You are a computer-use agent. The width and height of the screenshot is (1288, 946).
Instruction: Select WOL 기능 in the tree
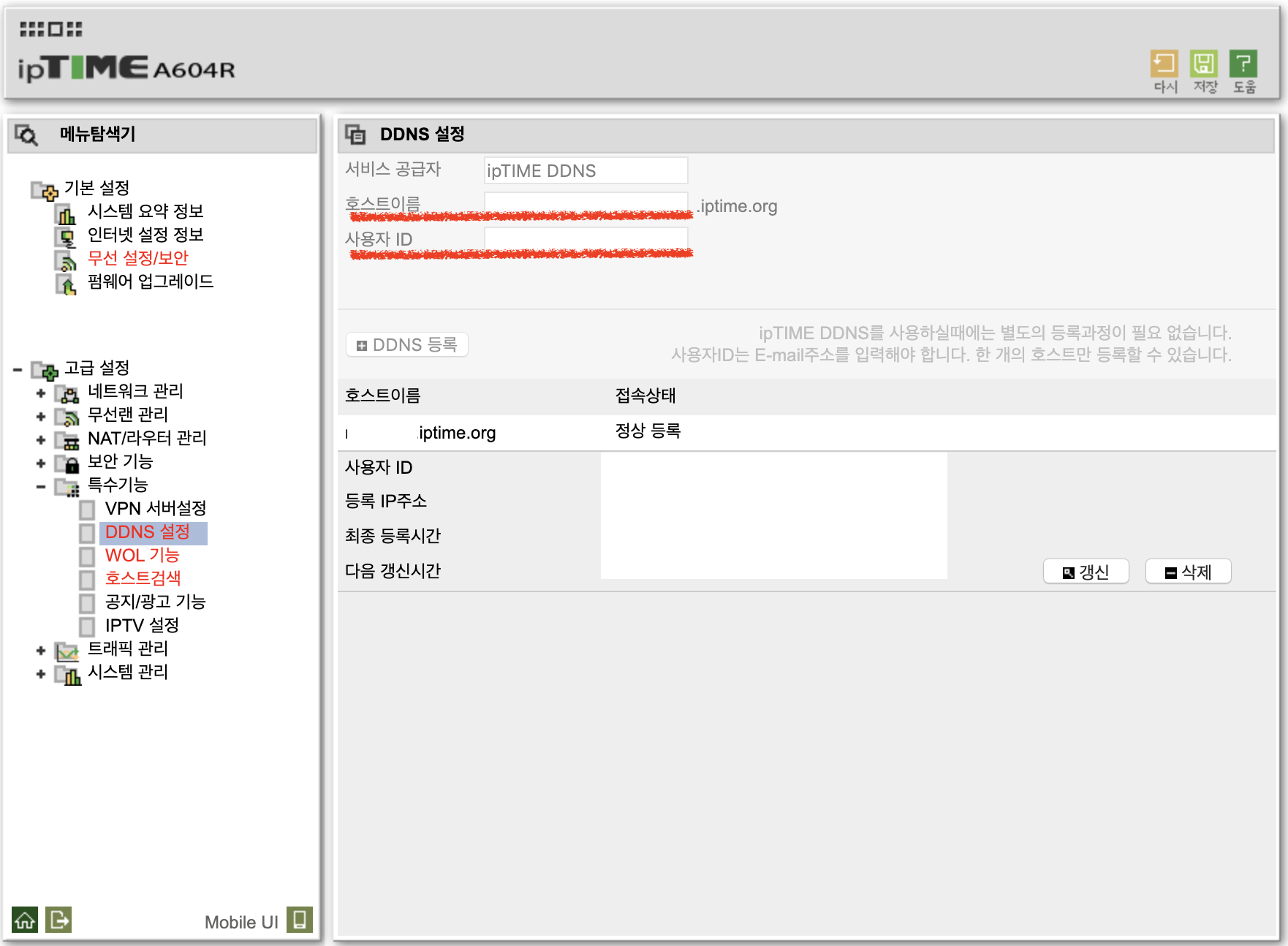coord(142,556)
